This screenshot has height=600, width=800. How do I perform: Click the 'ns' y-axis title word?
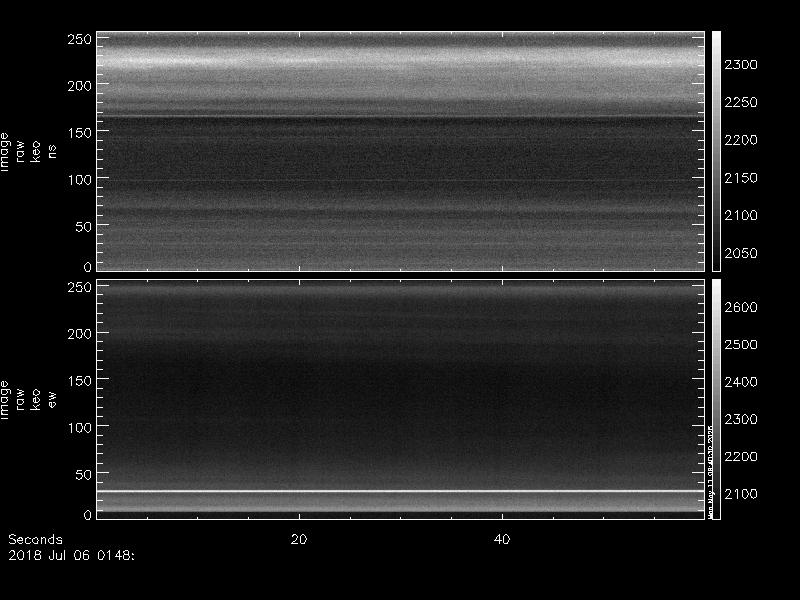pyautogui.click(x=52, y=151)
